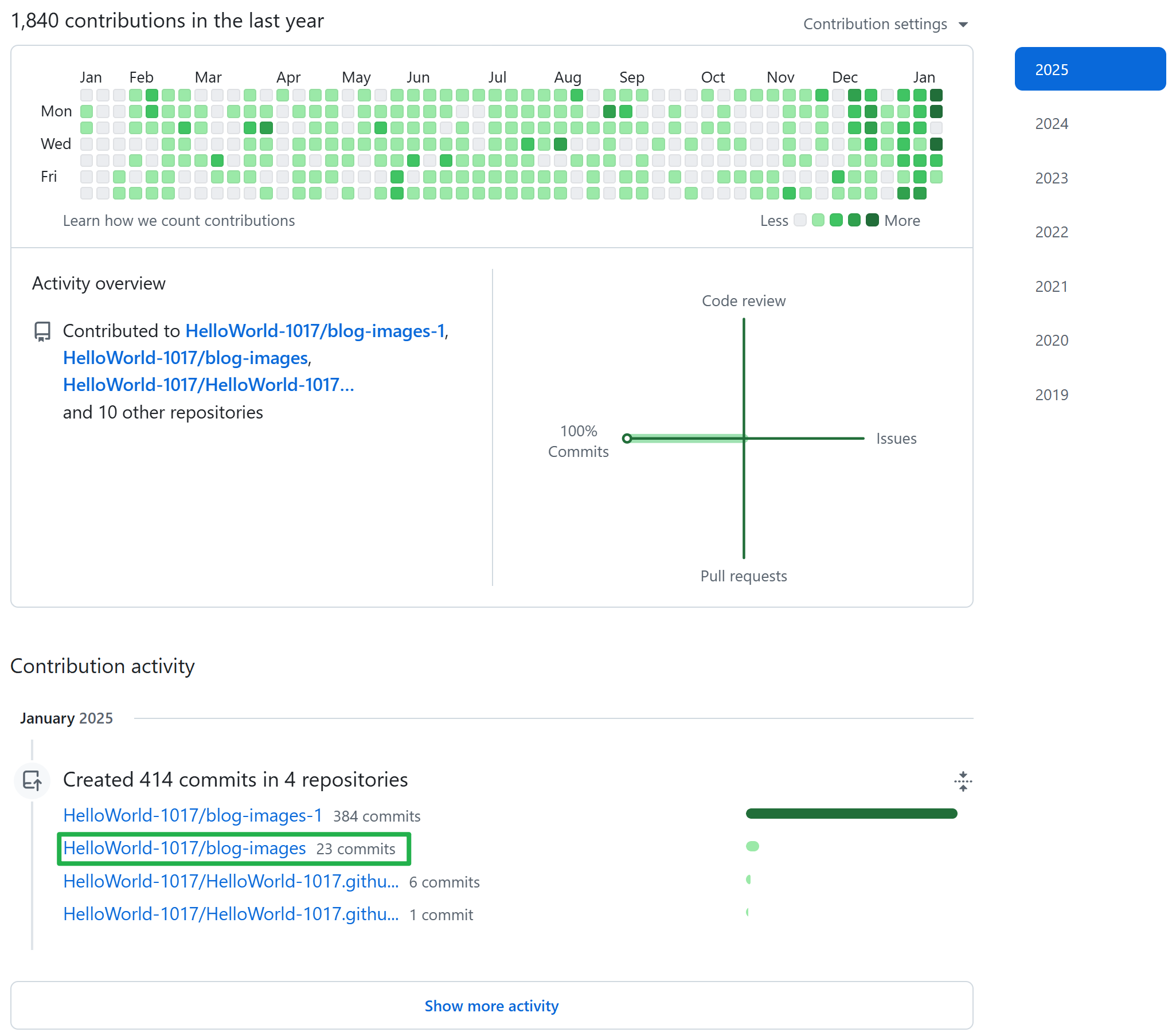
Task: Click the repository icon beside Contributed to
Action: point(42,332)
